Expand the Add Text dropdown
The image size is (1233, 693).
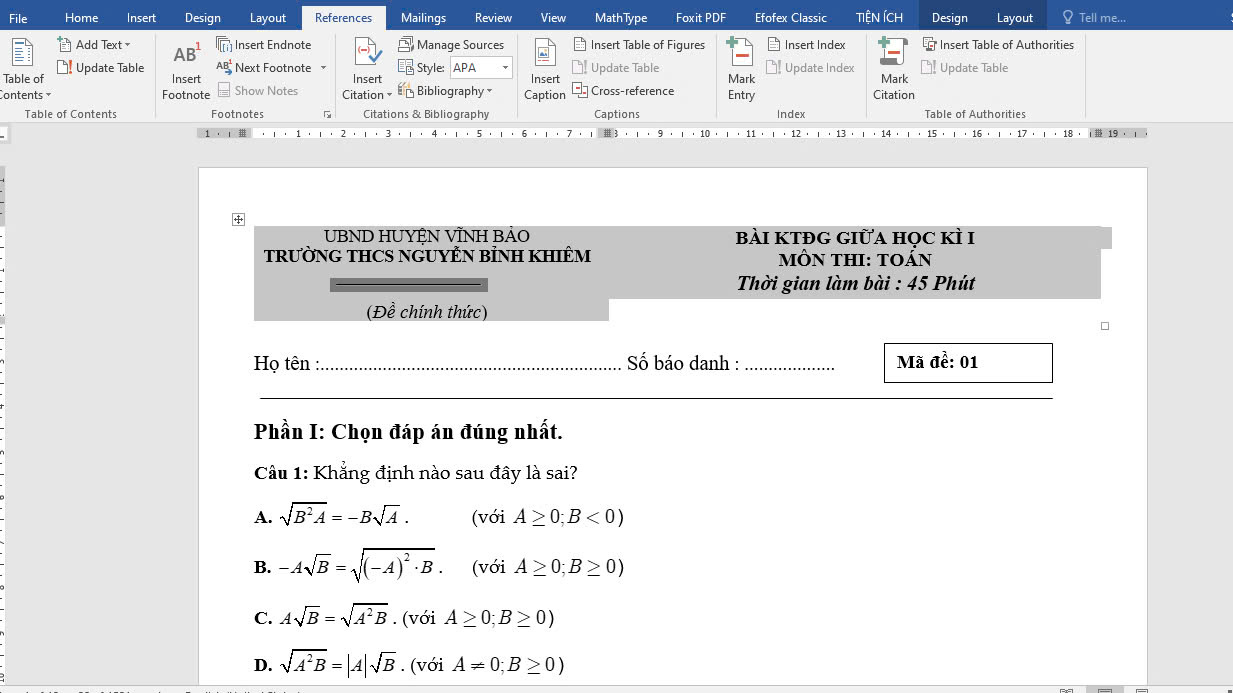(x=127, y=45)
